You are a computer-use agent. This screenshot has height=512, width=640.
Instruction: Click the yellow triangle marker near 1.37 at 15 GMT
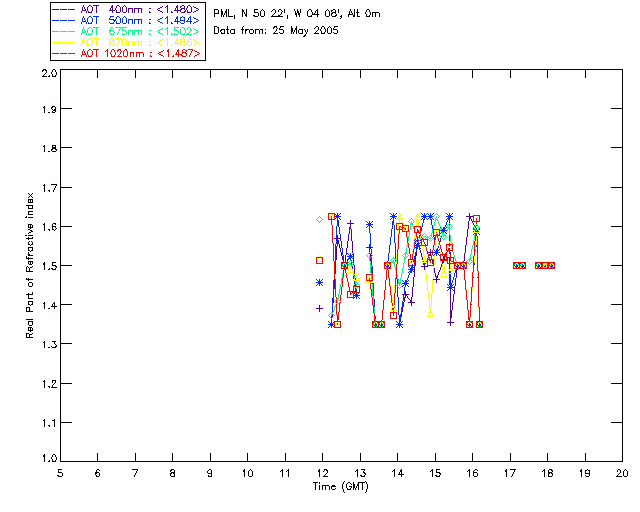pyautogui.click(x=431, y=314)
